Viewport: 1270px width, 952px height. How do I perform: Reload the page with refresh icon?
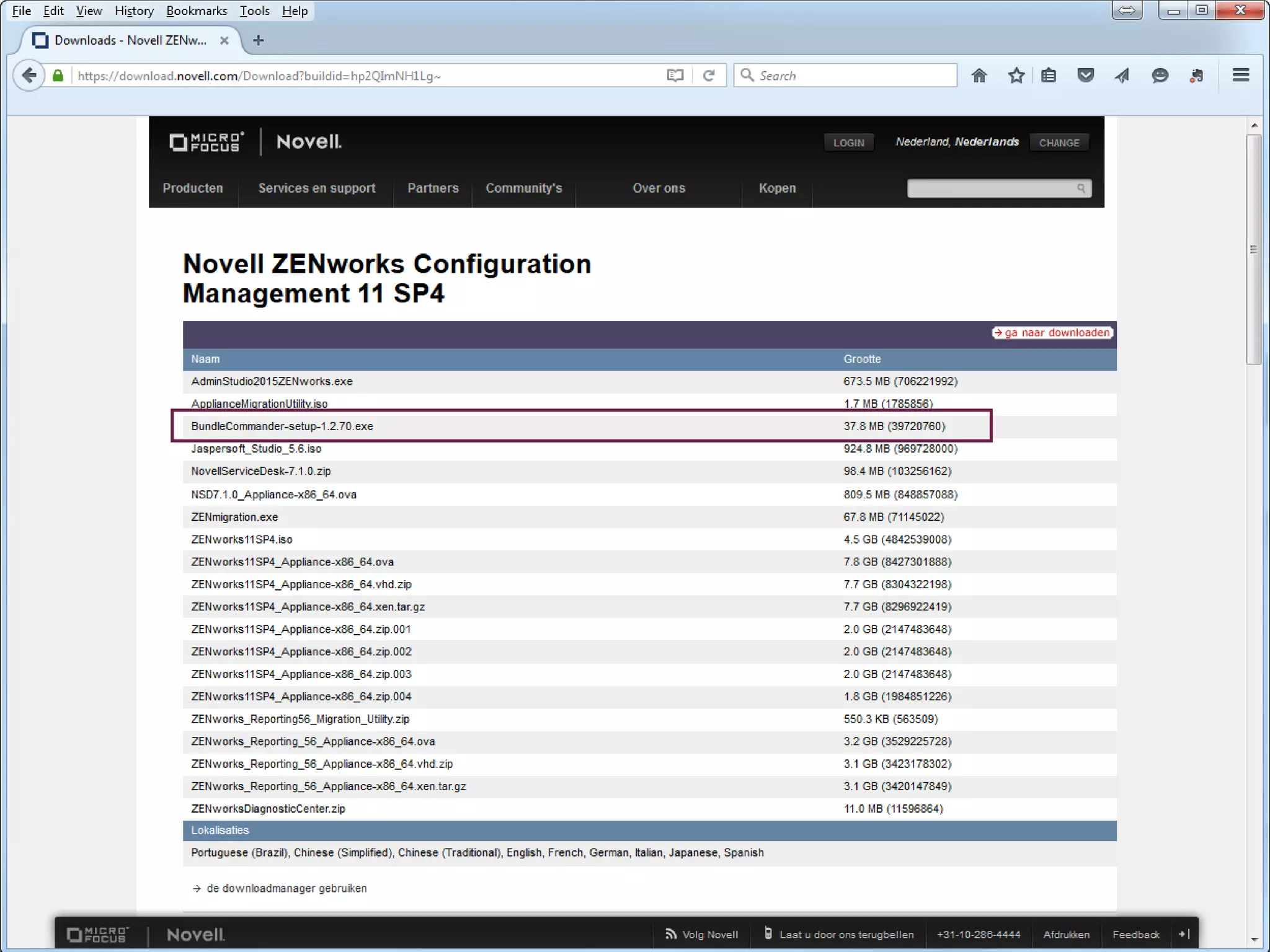click(x=709, y=76)
